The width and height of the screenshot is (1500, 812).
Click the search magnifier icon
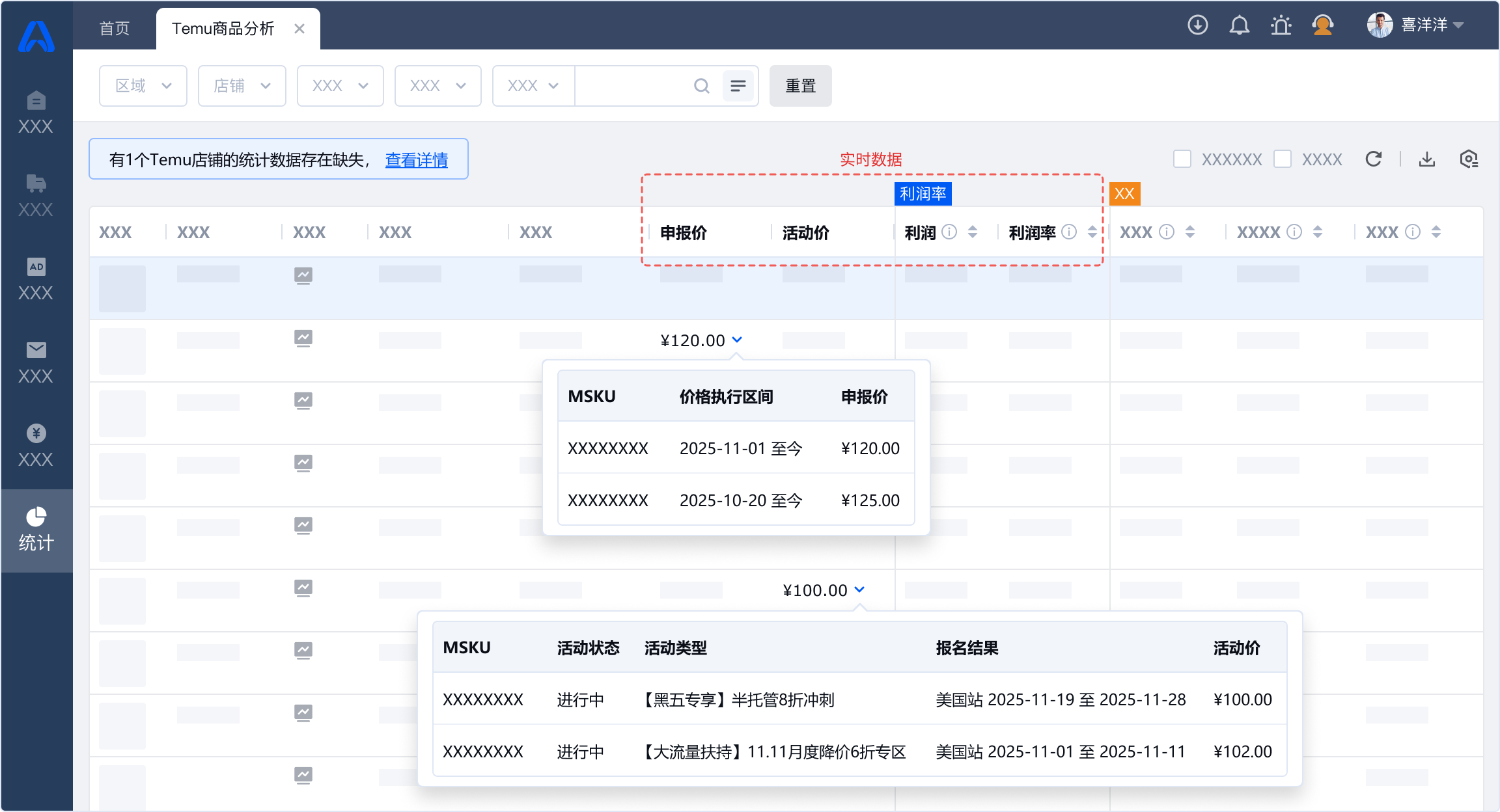[x=701, y=86]
